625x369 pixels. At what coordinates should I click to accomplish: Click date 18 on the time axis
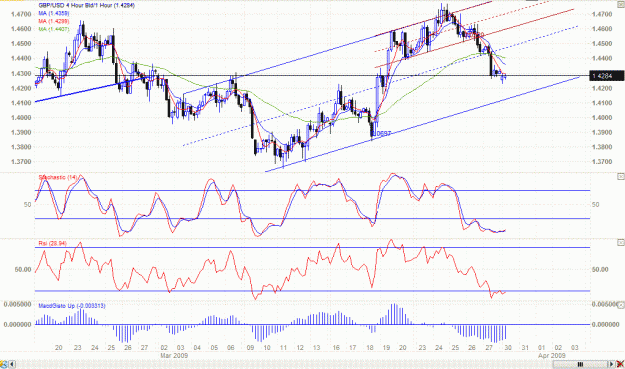tap(370, 347)
